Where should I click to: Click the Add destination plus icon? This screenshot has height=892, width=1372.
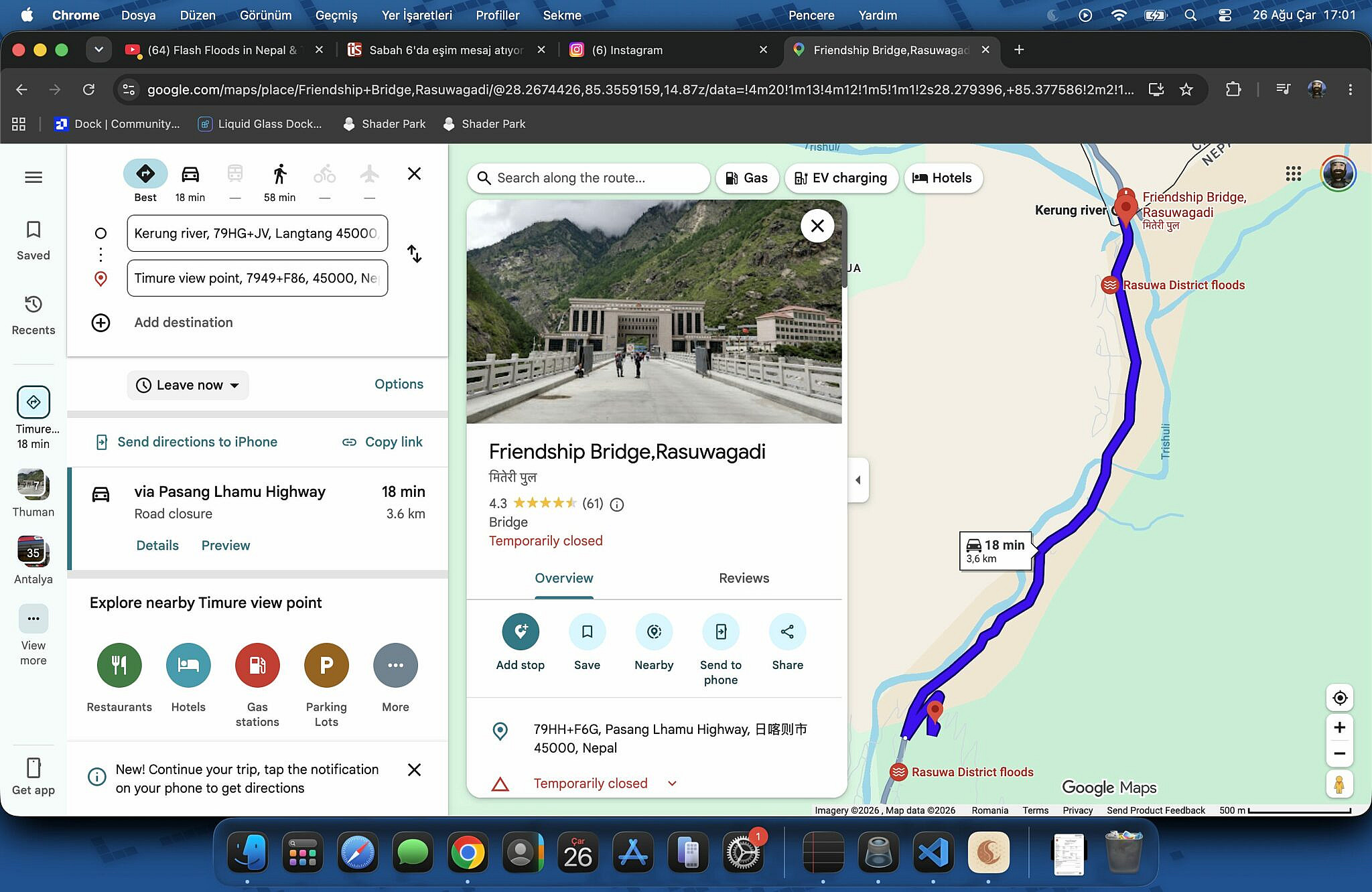click(x=100, y=323)
